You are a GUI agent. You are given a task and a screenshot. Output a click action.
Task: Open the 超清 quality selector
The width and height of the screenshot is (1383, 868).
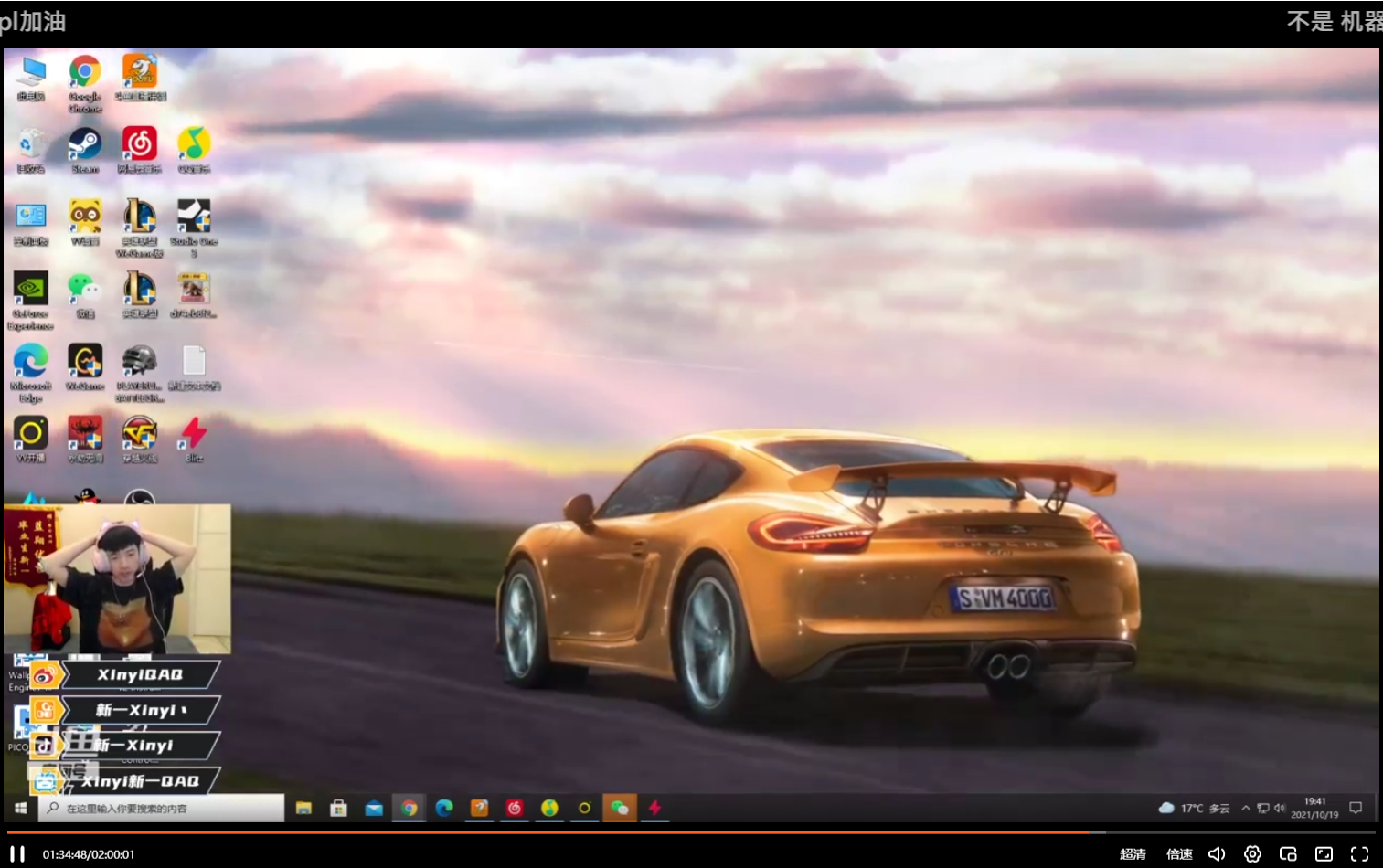(x=1133, y=853)
